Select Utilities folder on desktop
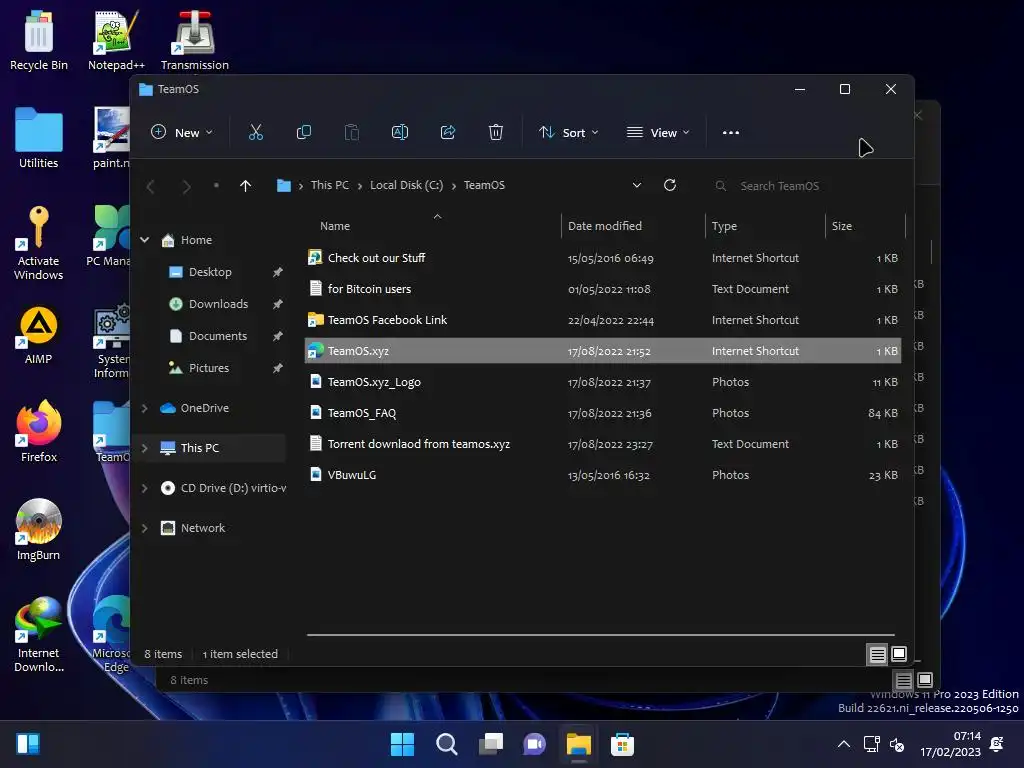The height and width of the screenshot is (768, 1024). coord(39,138)
